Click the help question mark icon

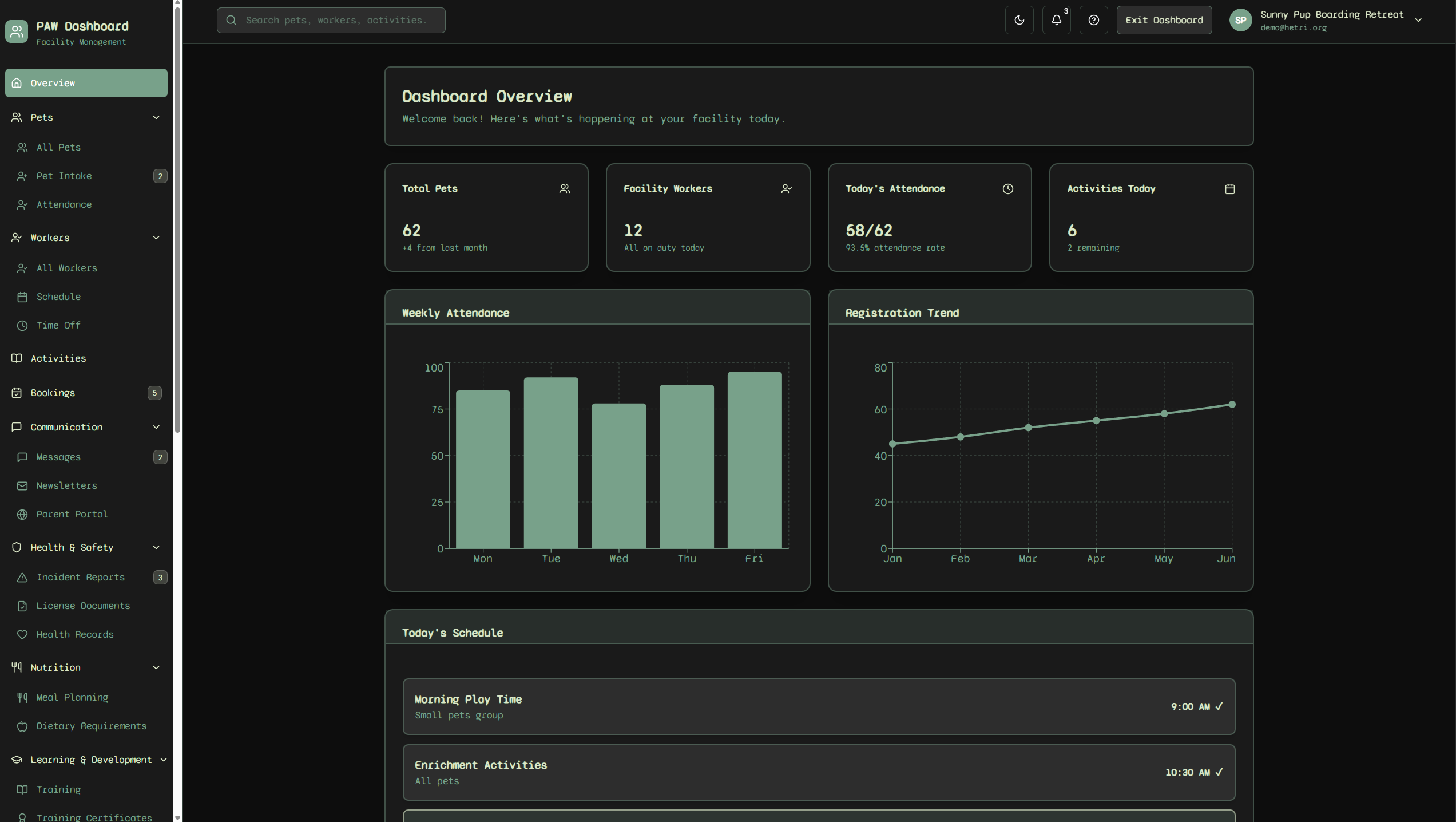(x=1093, y=20)
